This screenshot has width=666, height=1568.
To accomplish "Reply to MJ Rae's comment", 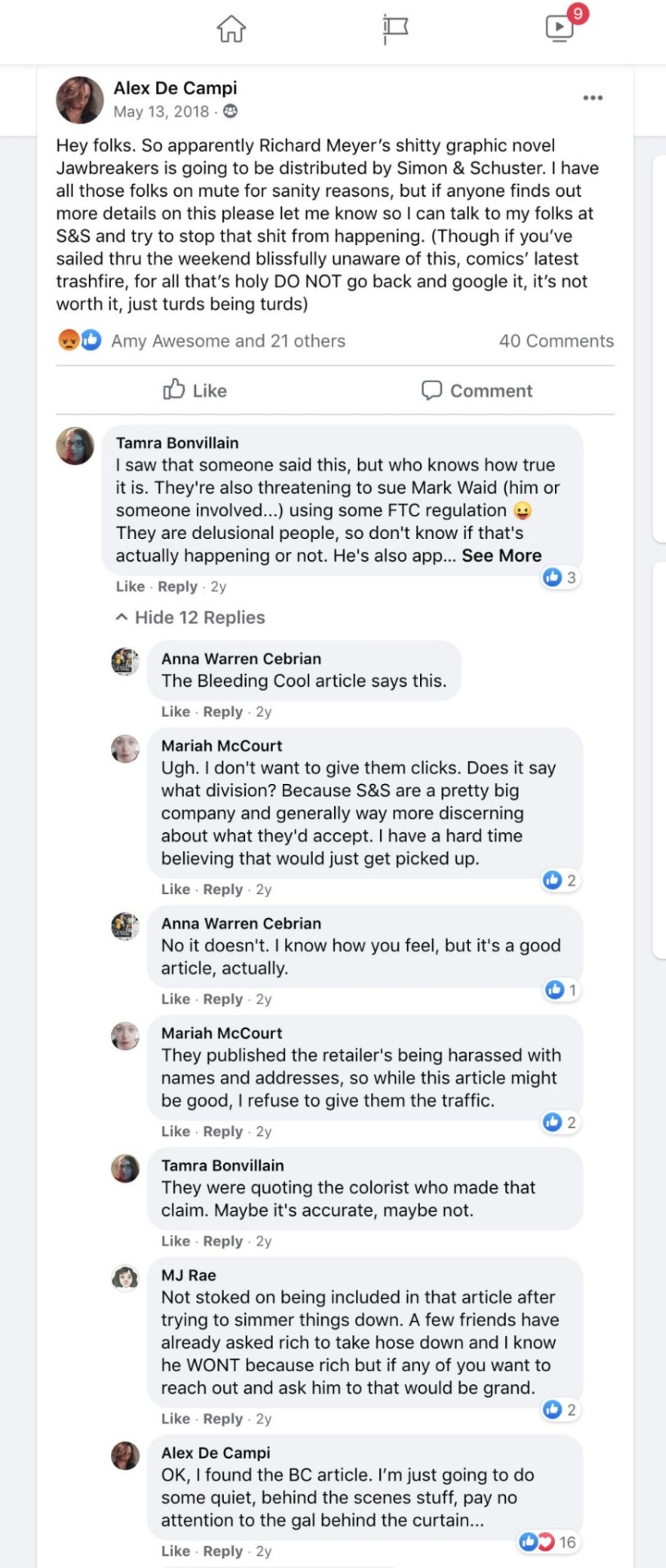I will [223, 1419].
